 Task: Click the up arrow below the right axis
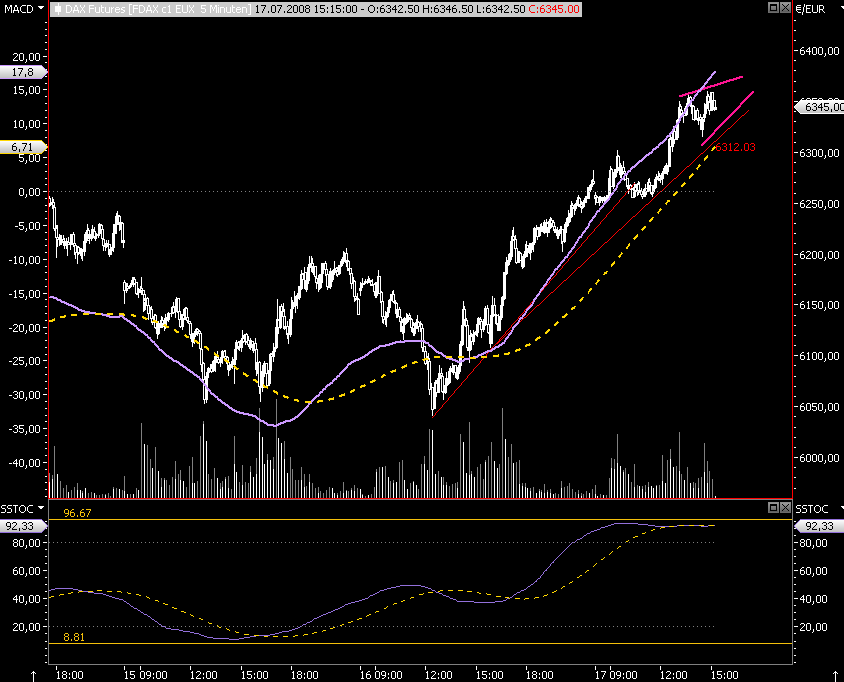[835, 676]
